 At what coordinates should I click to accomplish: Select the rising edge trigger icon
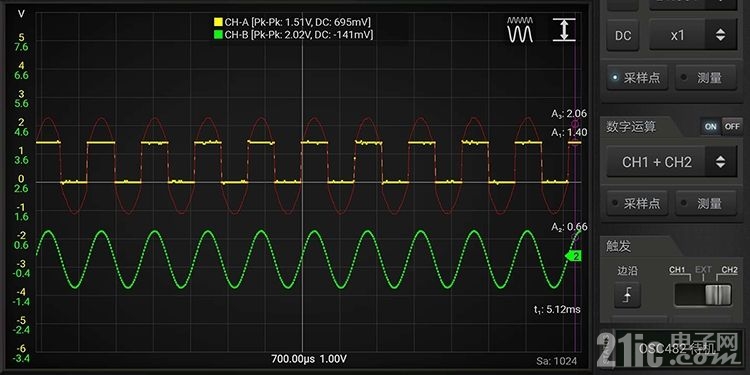click(x=627, y=296)
